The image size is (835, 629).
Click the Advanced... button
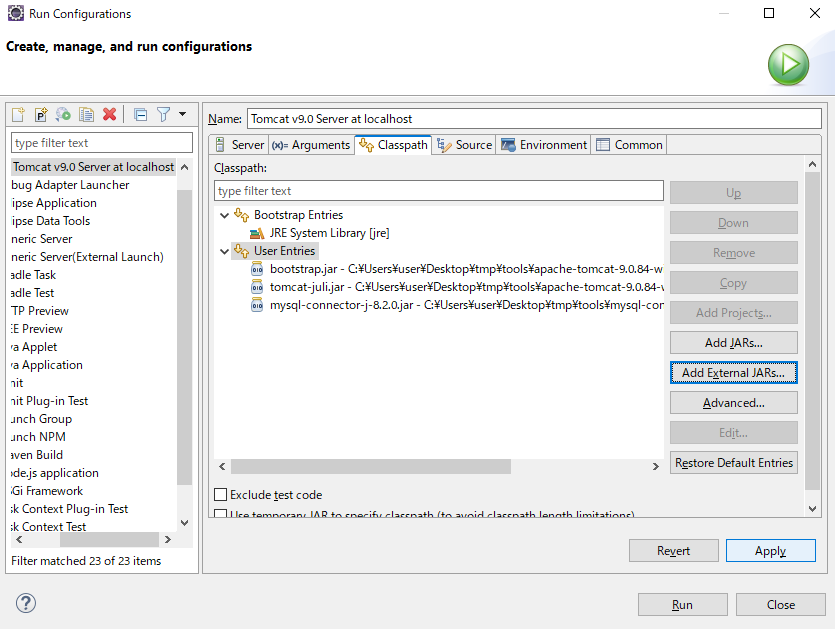[x=733, y=403]
